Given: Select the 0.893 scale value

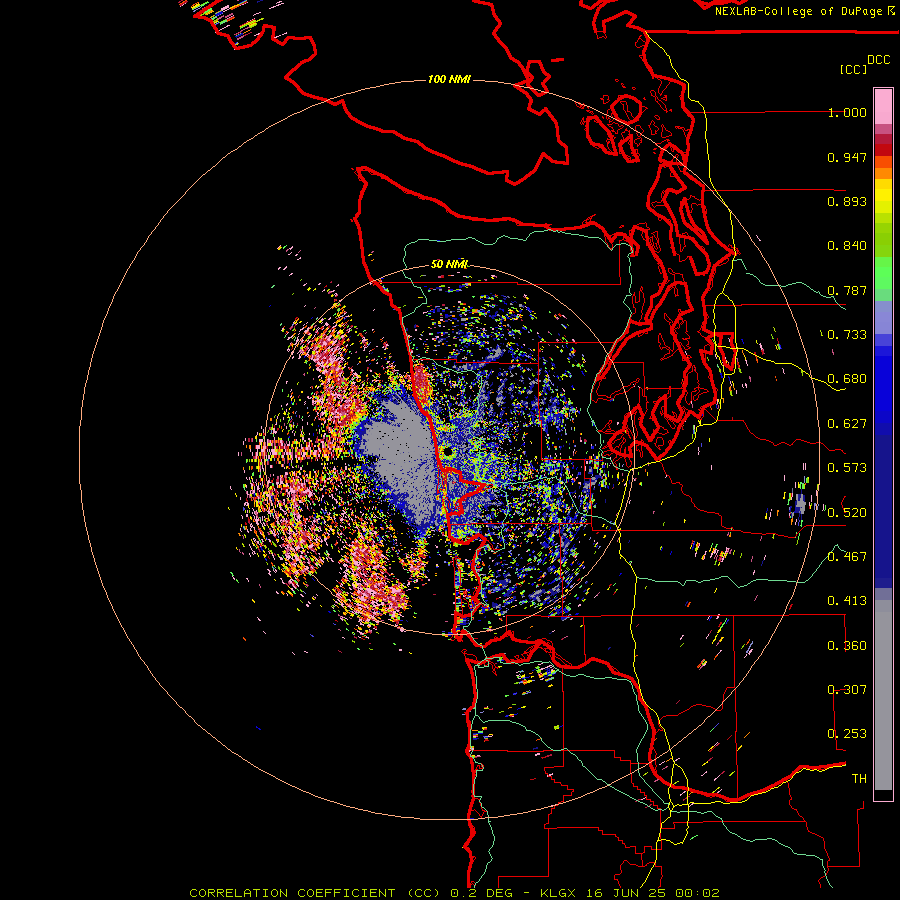Looking at the screenshot, I should tap(847, 201).
